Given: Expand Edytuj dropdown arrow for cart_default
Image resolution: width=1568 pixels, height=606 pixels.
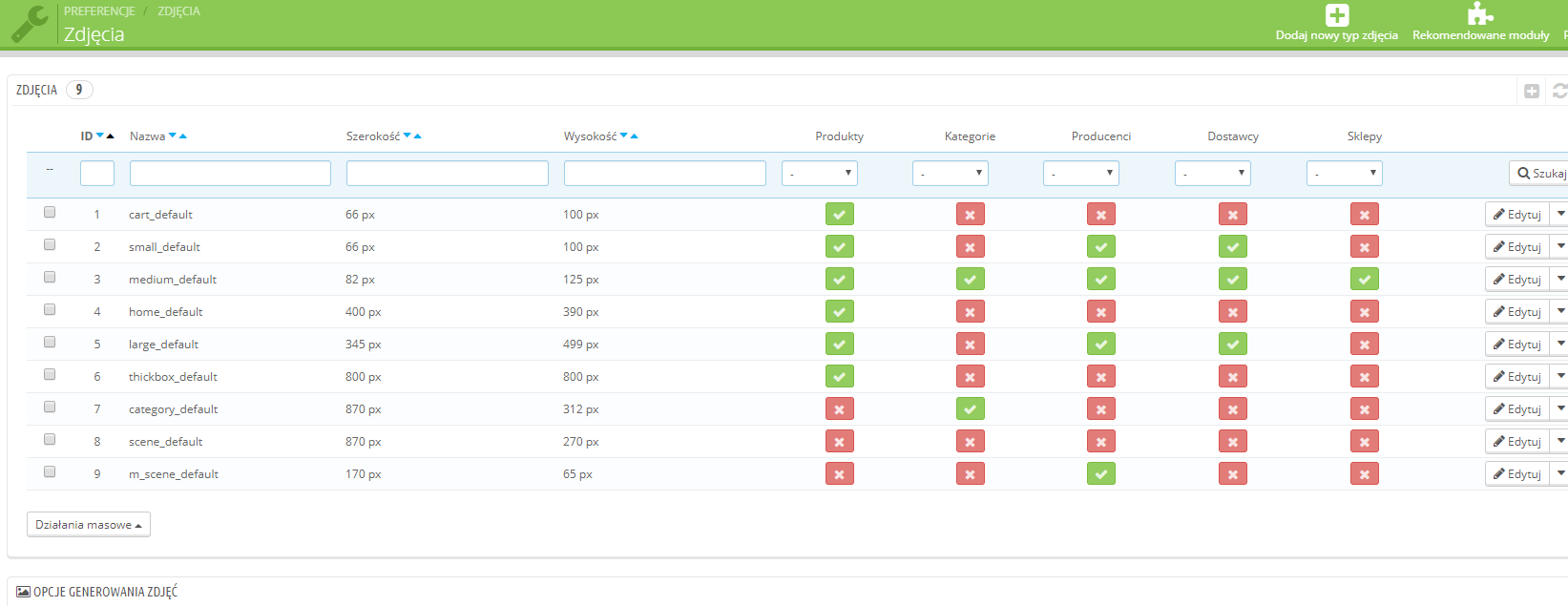Looking at the screenshot, I should (1560, 215).
